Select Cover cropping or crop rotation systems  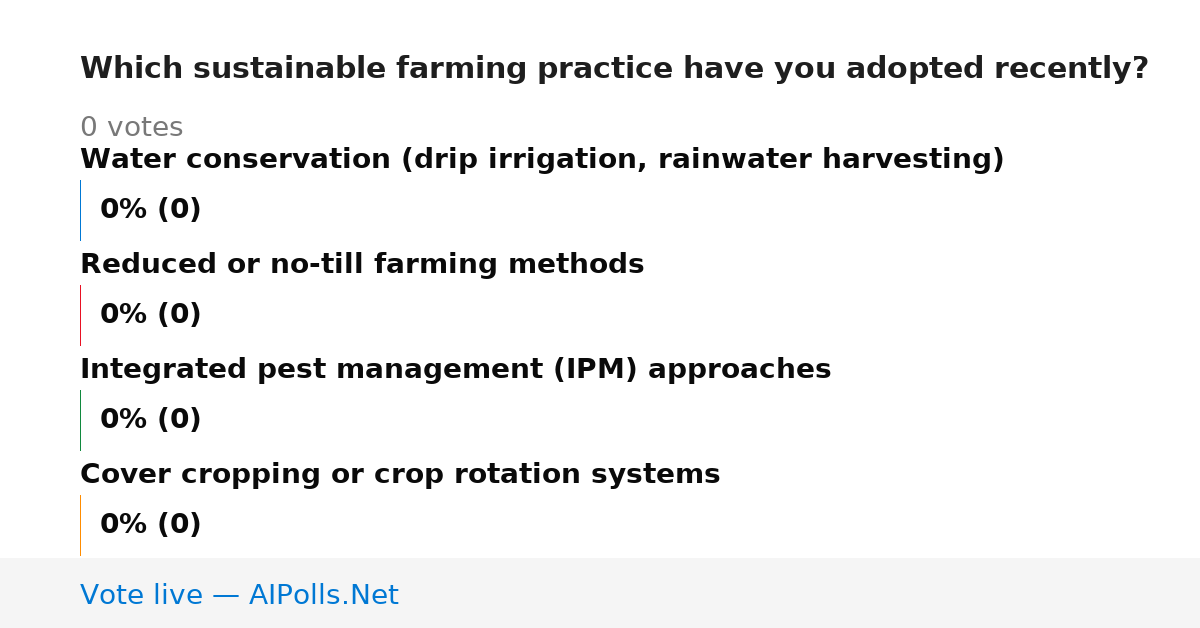pos(400,475)
